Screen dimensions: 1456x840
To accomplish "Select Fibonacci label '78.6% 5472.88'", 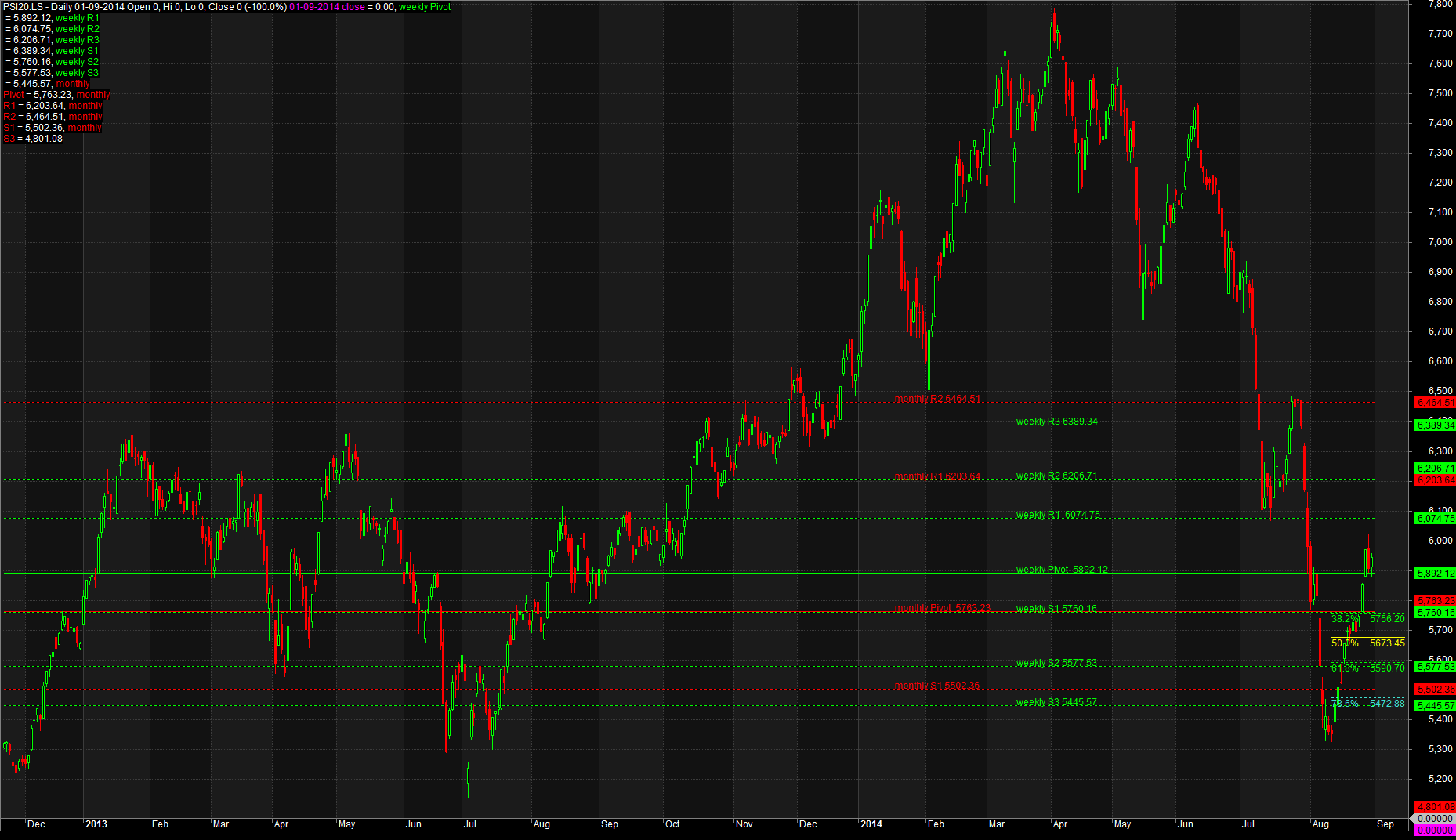I will click(1367, 704).
